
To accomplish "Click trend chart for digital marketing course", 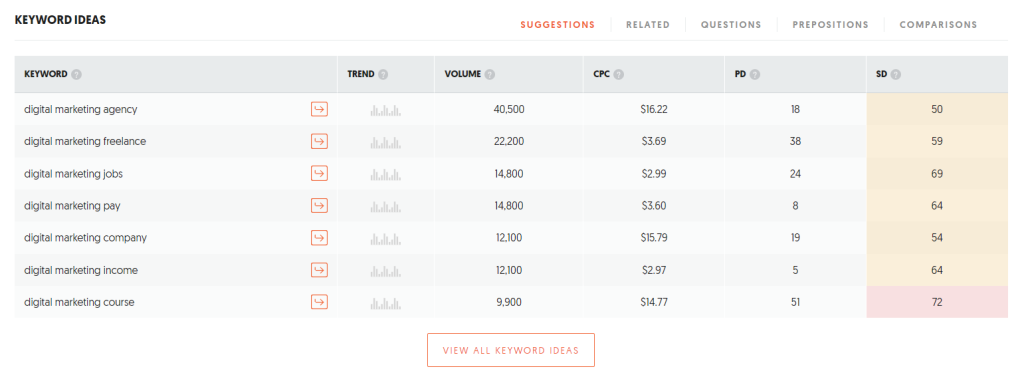I will point(385,302).
